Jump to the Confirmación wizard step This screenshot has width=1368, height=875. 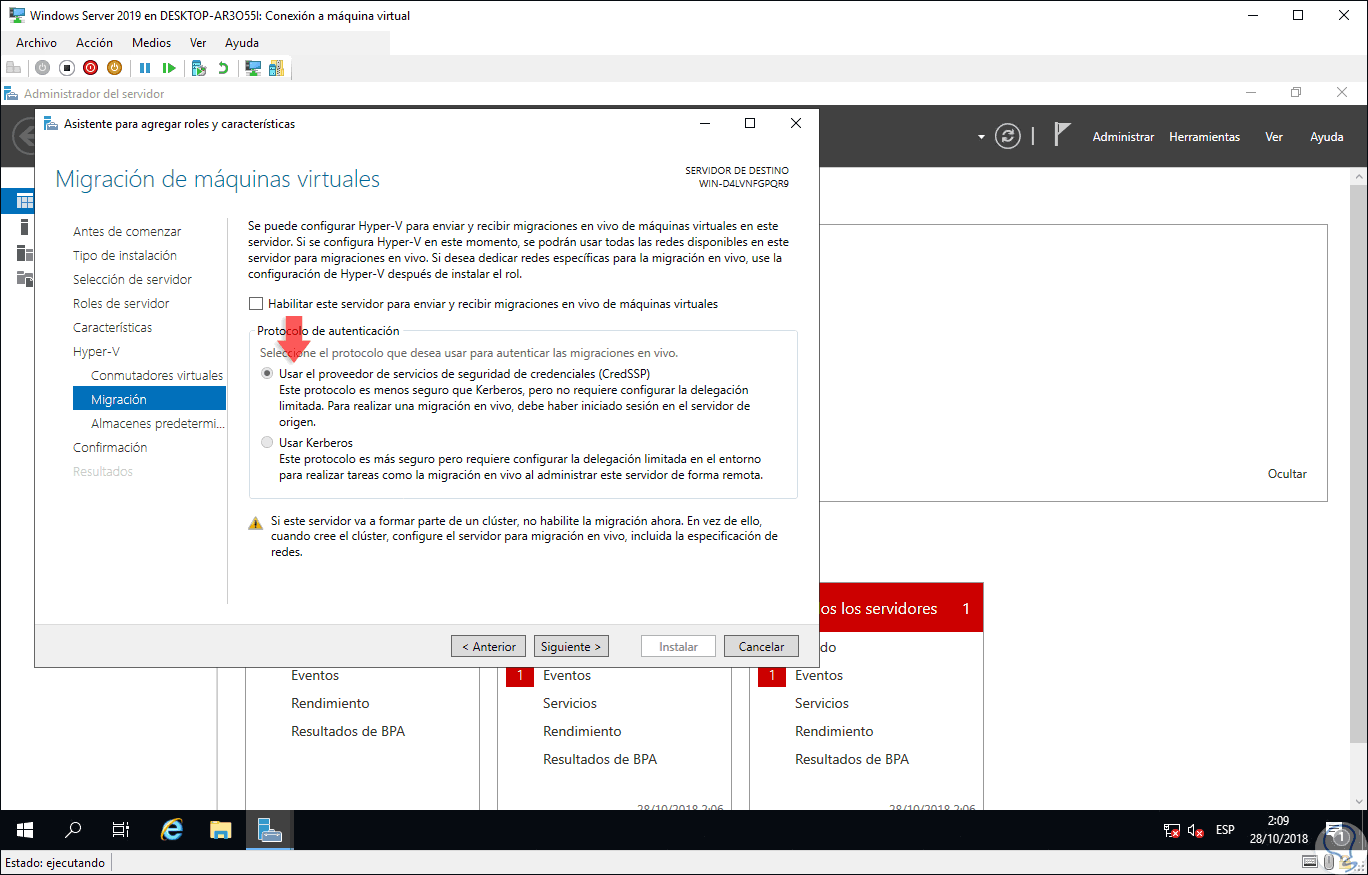pyautogui.click(x=110, y=447)
